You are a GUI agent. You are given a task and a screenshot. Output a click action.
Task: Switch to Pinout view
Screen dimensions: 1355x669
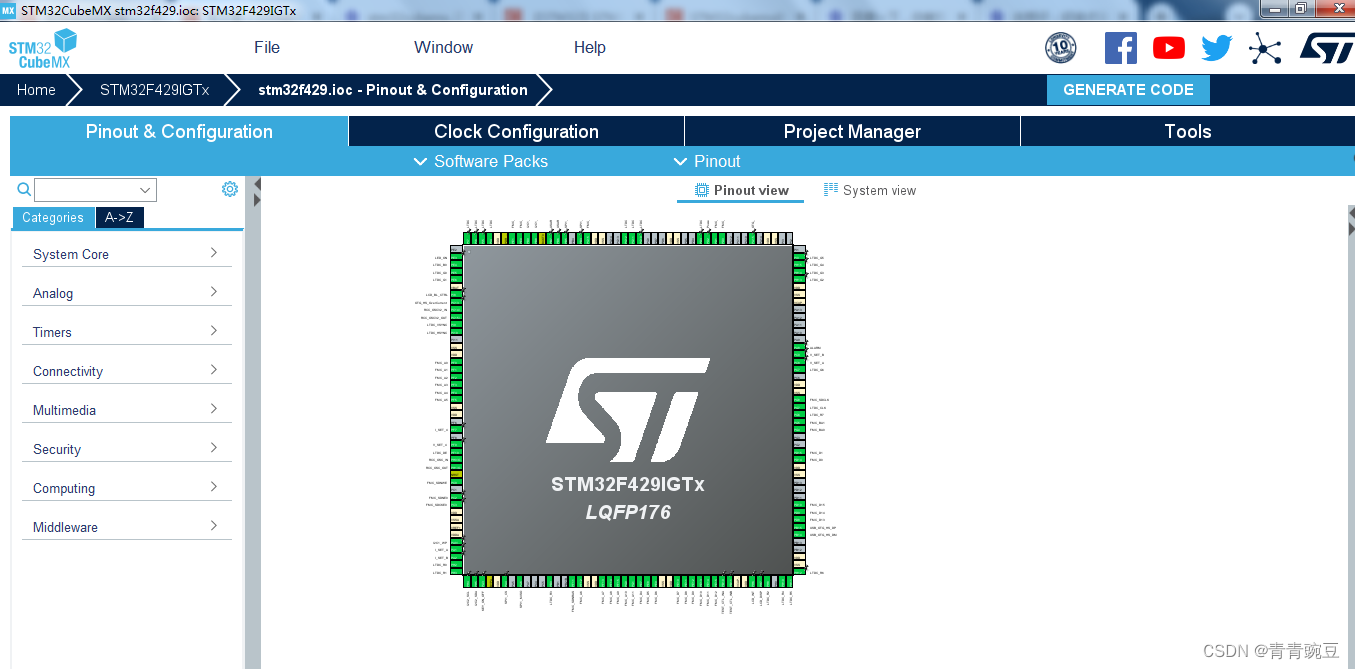coord(741,190)
